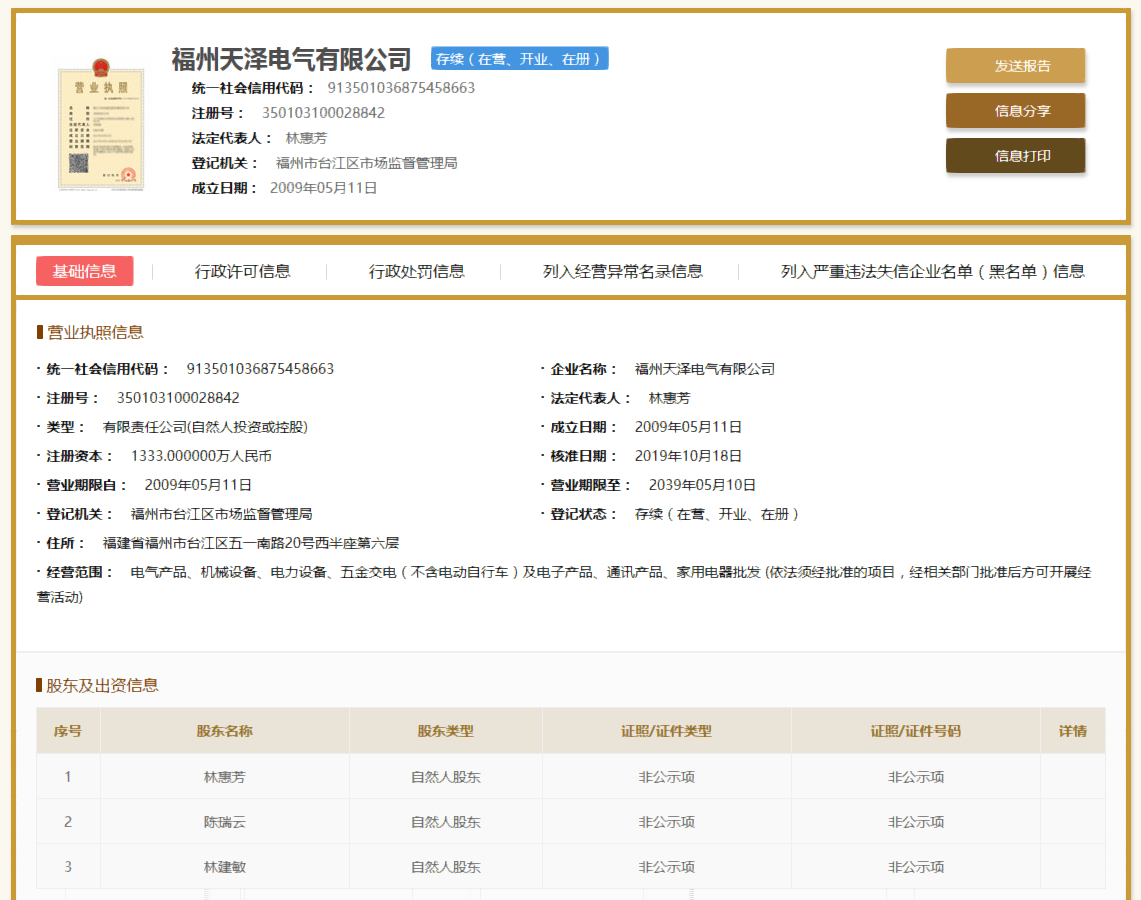Click the 信息分享 button
Viewport: 1141px width, 900px height.
1015,111
